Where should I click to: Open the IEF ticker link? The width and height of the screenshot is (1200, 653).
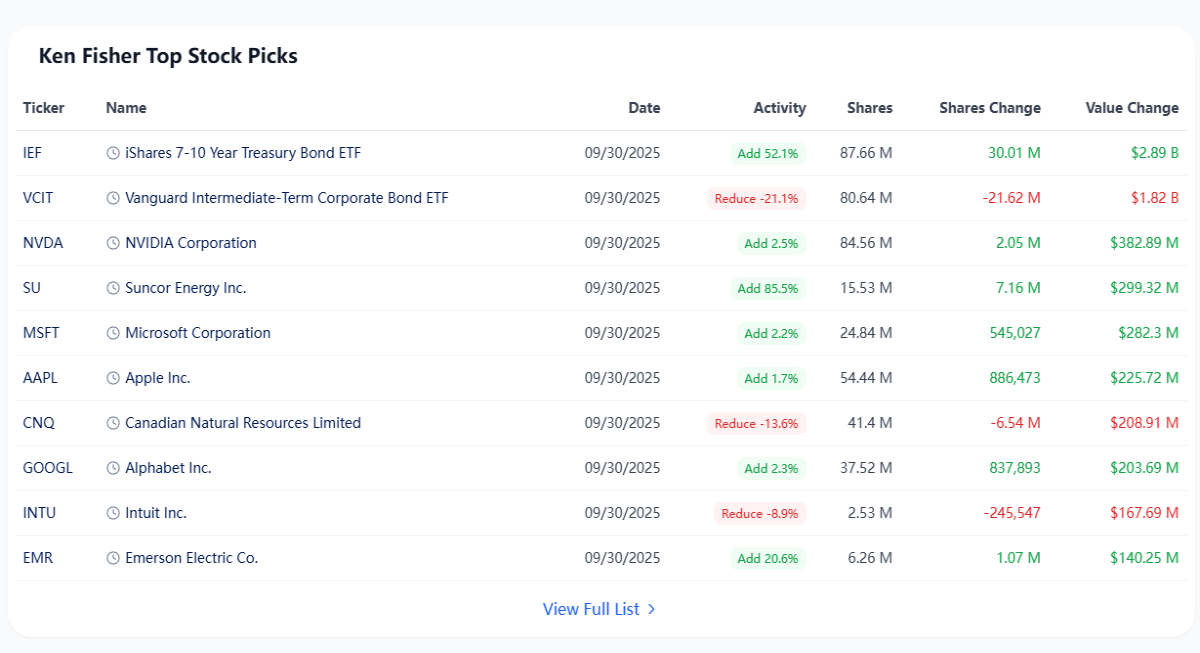pos(33,153)
